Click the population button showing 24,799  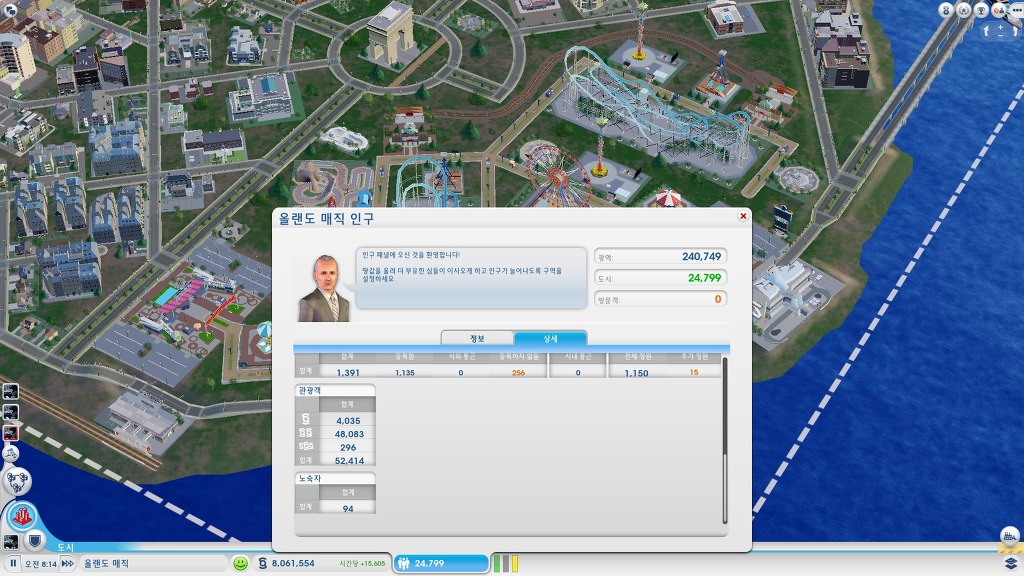pyautogui.click(x=441, y=563)
